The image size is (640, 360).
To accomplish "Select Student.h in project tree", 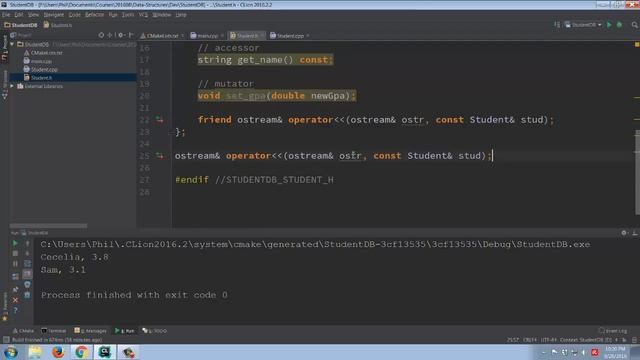I will pyautogui.click(x=38, y=78).
